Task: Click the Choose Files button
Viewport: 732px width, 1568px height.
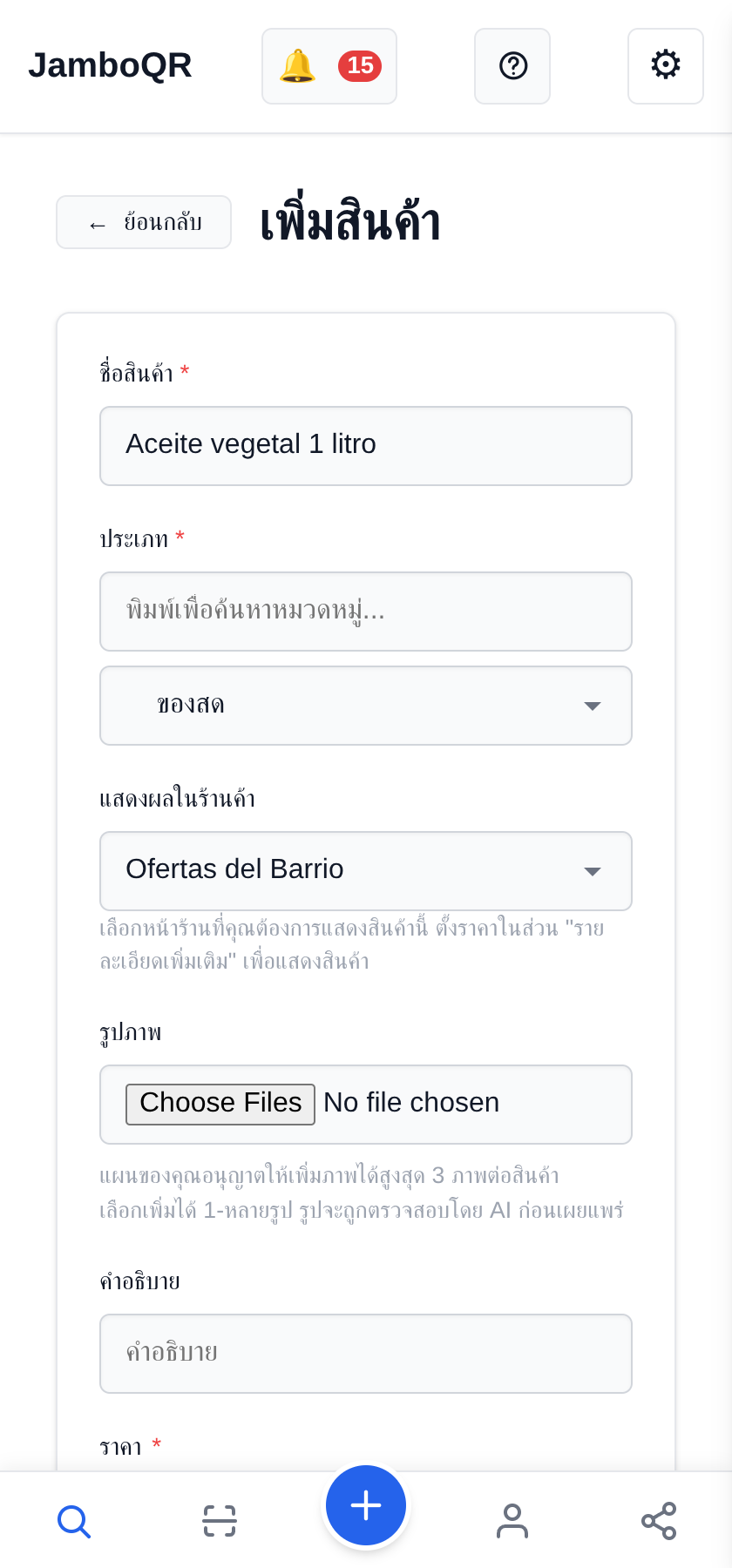Action: click(220, 1104)
